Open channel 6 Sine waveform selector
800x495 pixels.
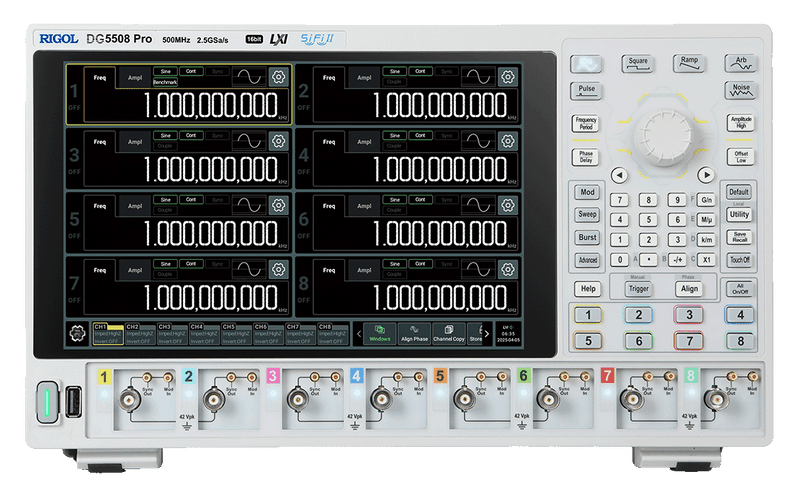click(x=394, y=200)
